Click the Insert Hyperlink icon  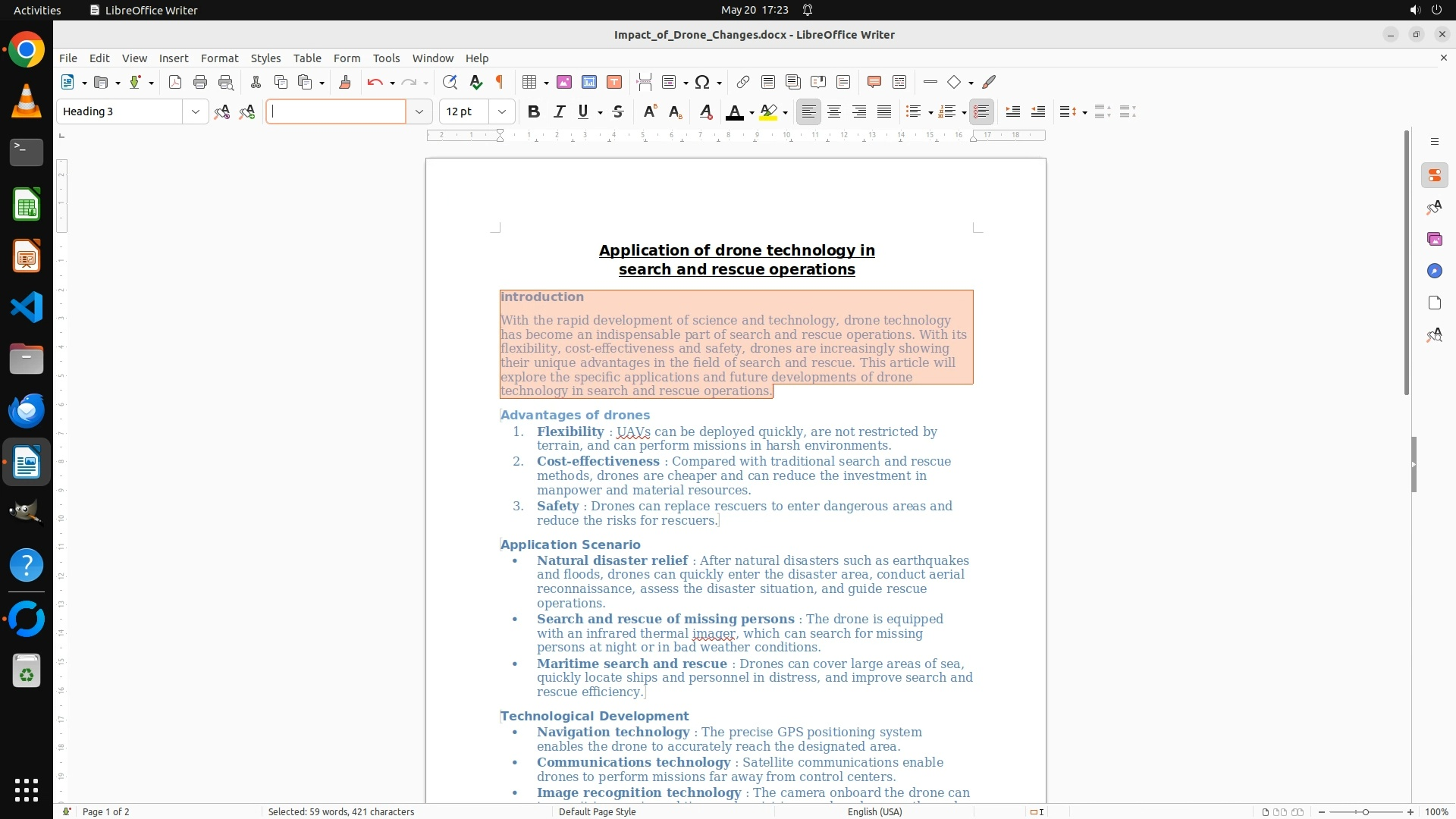point(743,82)
